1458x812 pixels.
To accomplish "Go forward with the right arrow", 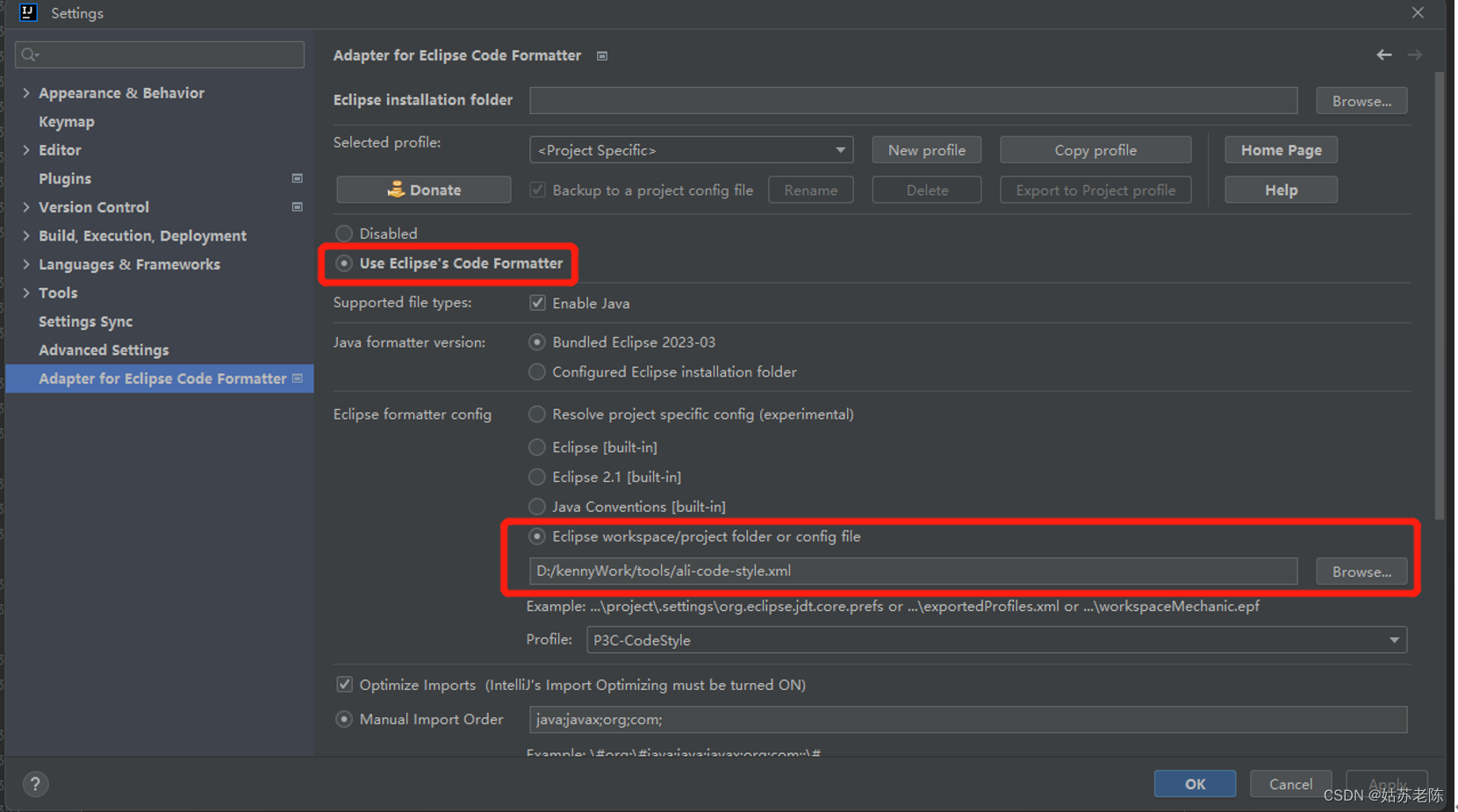I will click(x=1415, y=54).
